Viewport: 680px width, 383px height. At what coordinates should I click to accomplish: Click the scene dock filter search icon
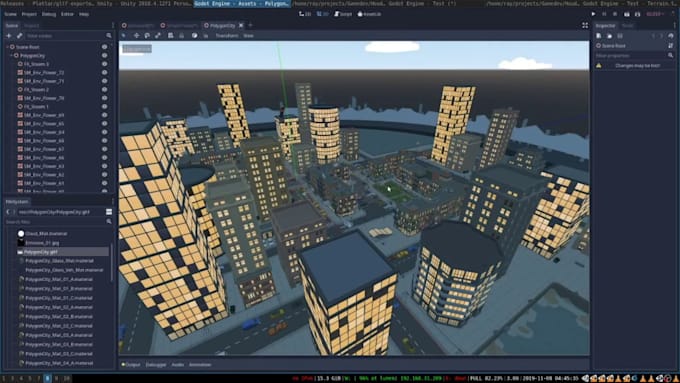point(108,36)
